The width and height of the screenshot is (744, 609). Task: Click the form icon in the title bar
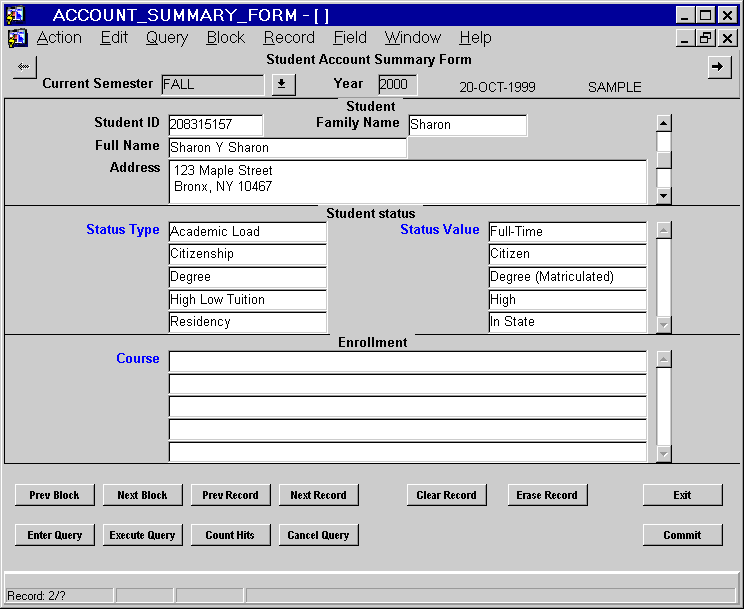click(15, 14)
